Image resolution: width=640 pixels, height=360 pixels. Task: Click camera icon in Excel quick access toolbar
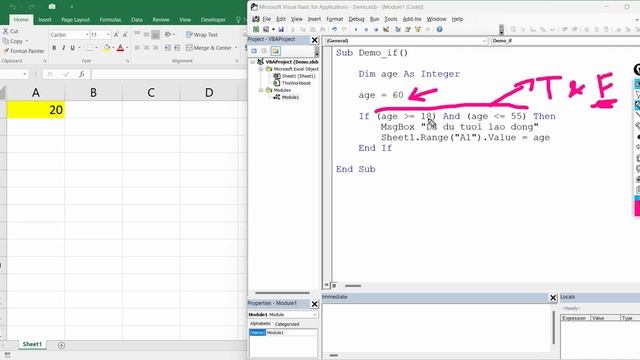click(52, 7)
